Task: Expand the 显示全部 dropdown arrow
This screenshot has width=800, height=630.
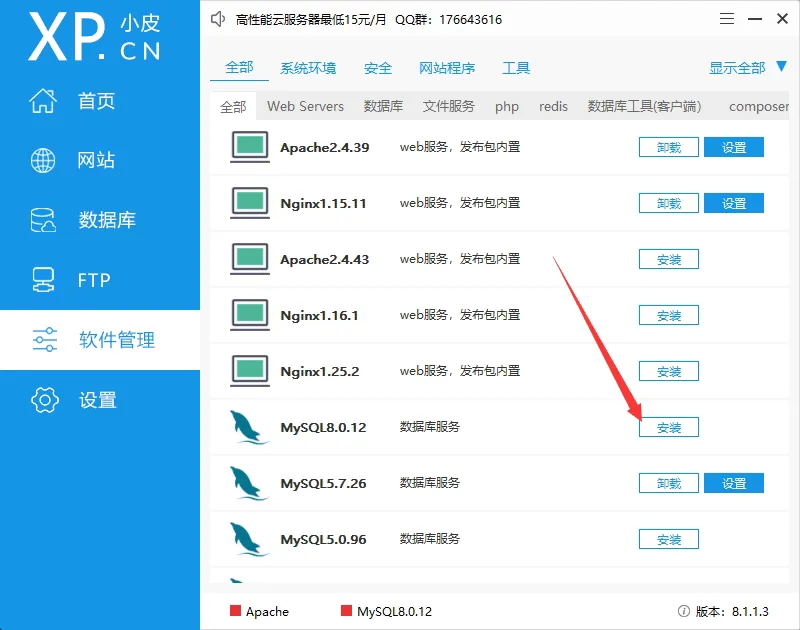Action: (782, 67)
